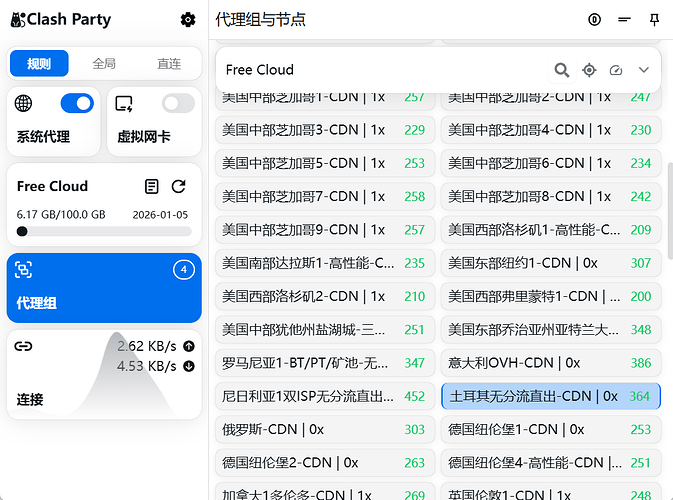Select node 意大利OVH-CDN | 0x
This screenshot has width=673, height=500.
pyautogui.click(x=551, y=363)
